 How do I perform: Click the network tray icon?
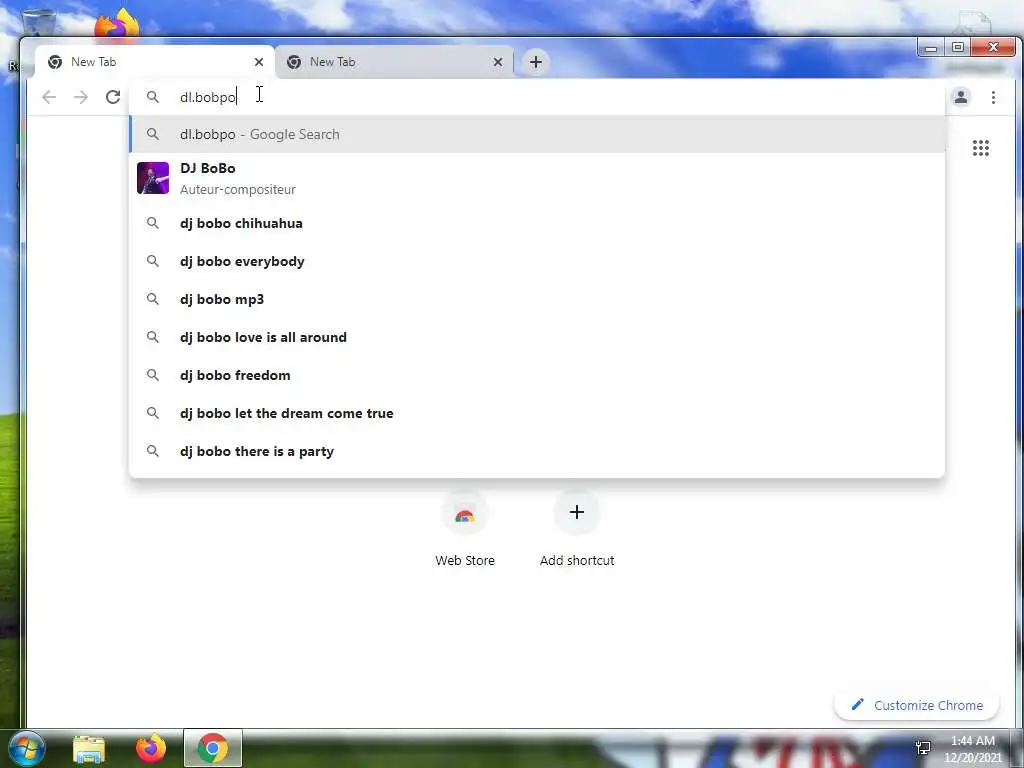coord(923,748)
